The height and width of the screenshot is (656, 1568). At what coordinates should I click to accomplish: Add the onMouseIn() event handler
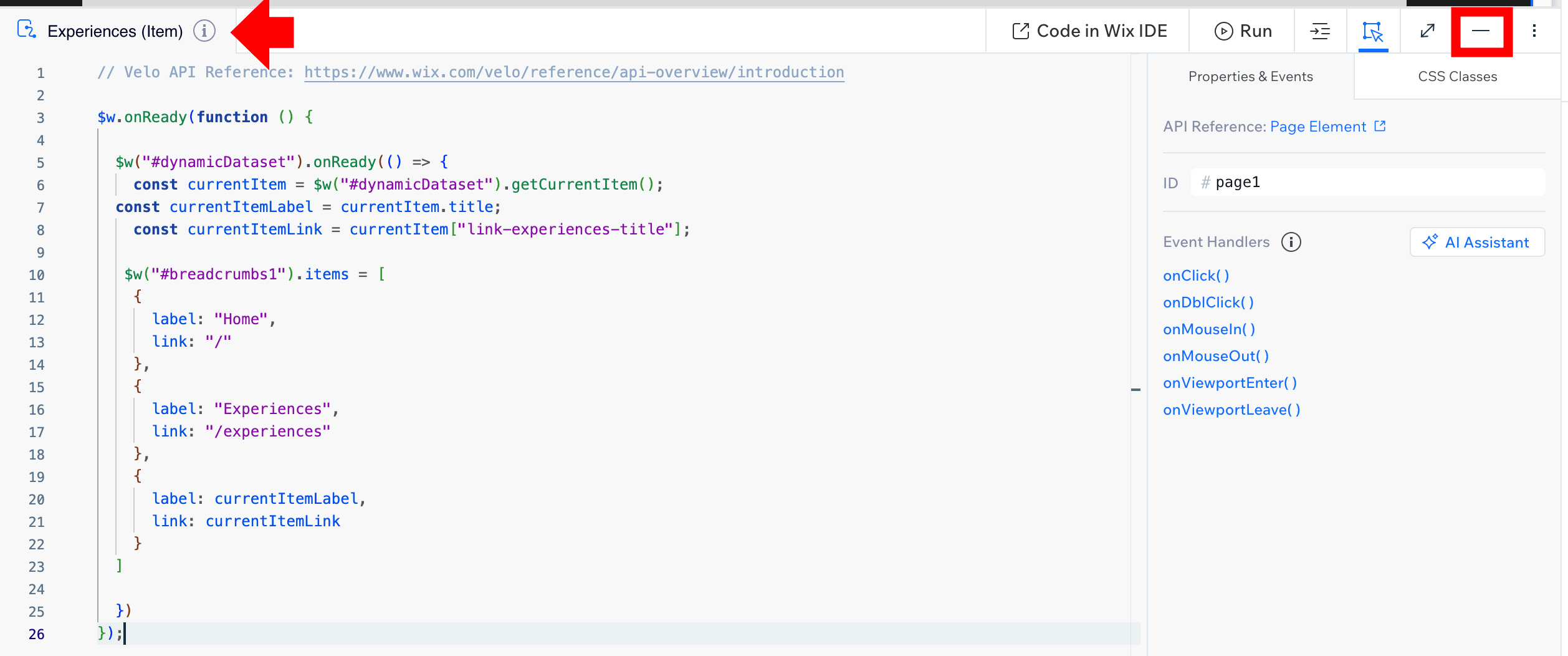click(x=1209, y=329)
